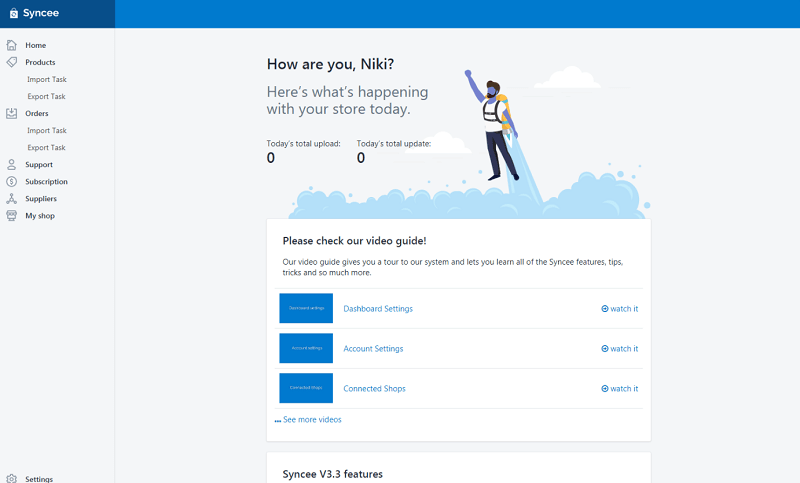Go to the My shop page
Screen dimensions: 800x483
click(40, 216)
